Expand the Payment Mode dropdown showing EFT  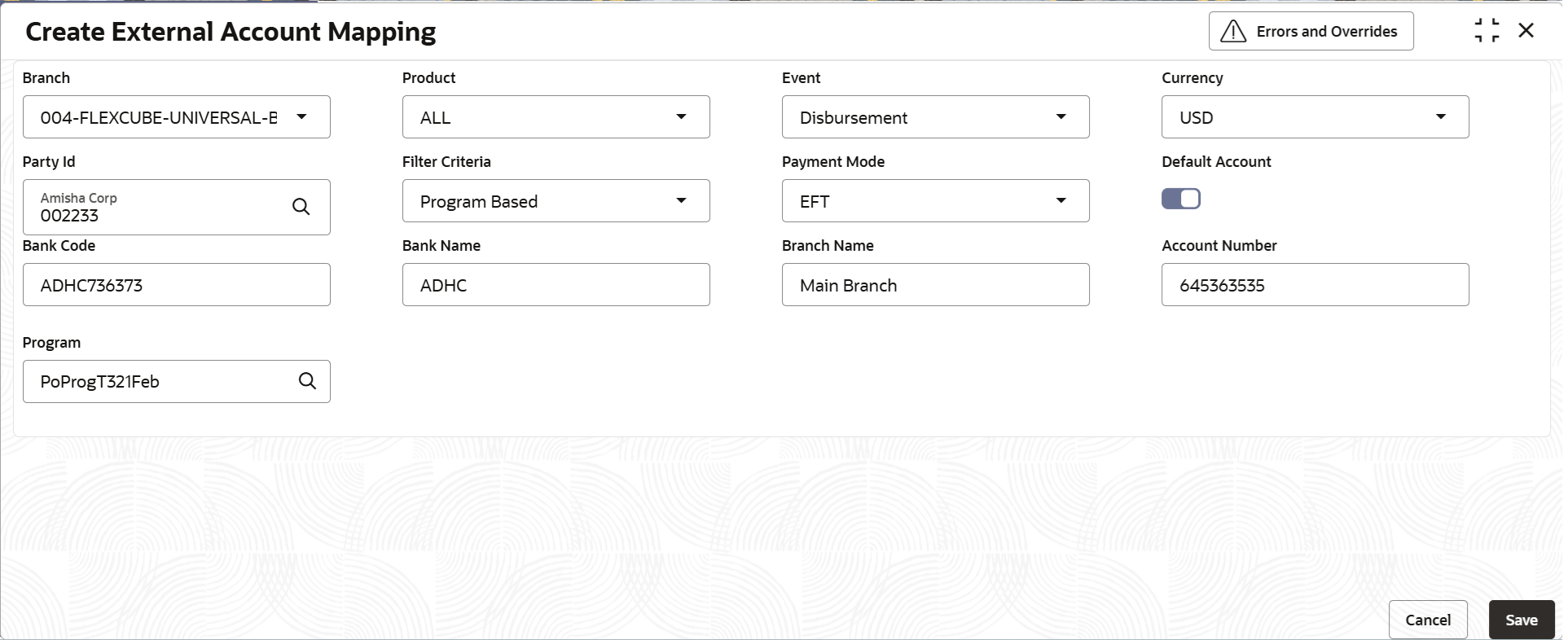(x=936, y=201)
